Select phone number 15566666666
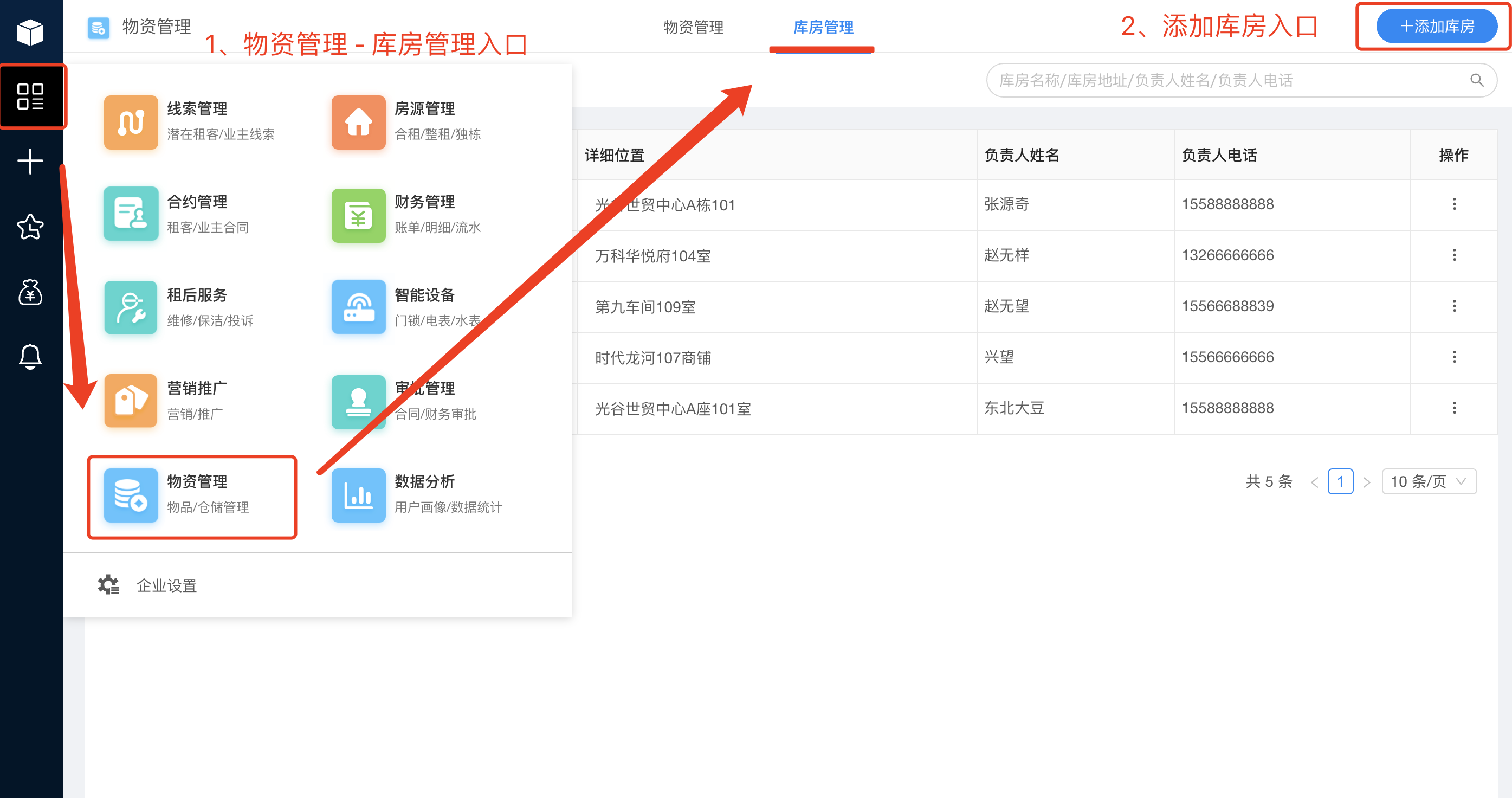 [1227, 357]
